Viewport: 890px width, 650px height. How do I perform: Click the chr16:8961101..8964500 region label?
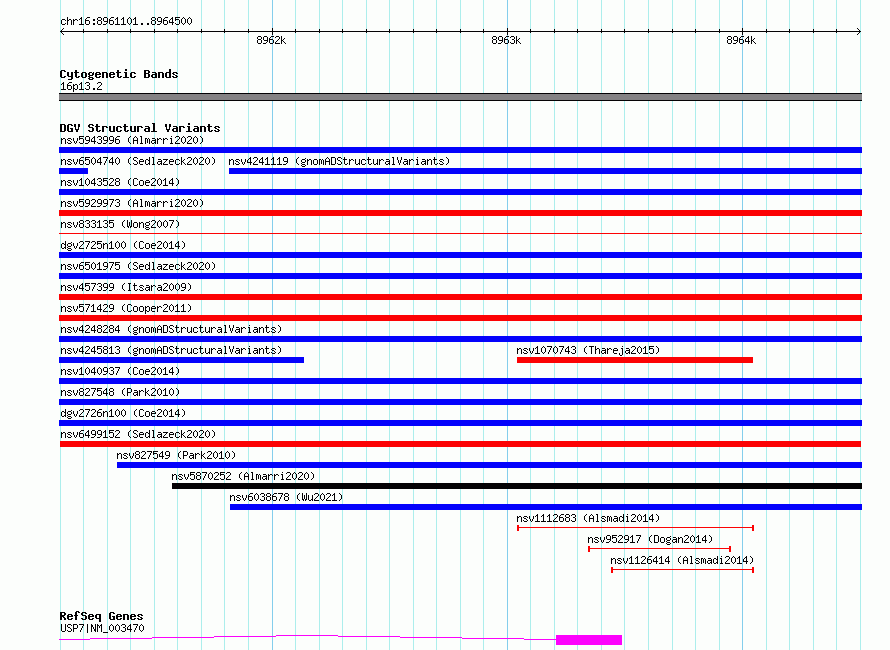126,21
